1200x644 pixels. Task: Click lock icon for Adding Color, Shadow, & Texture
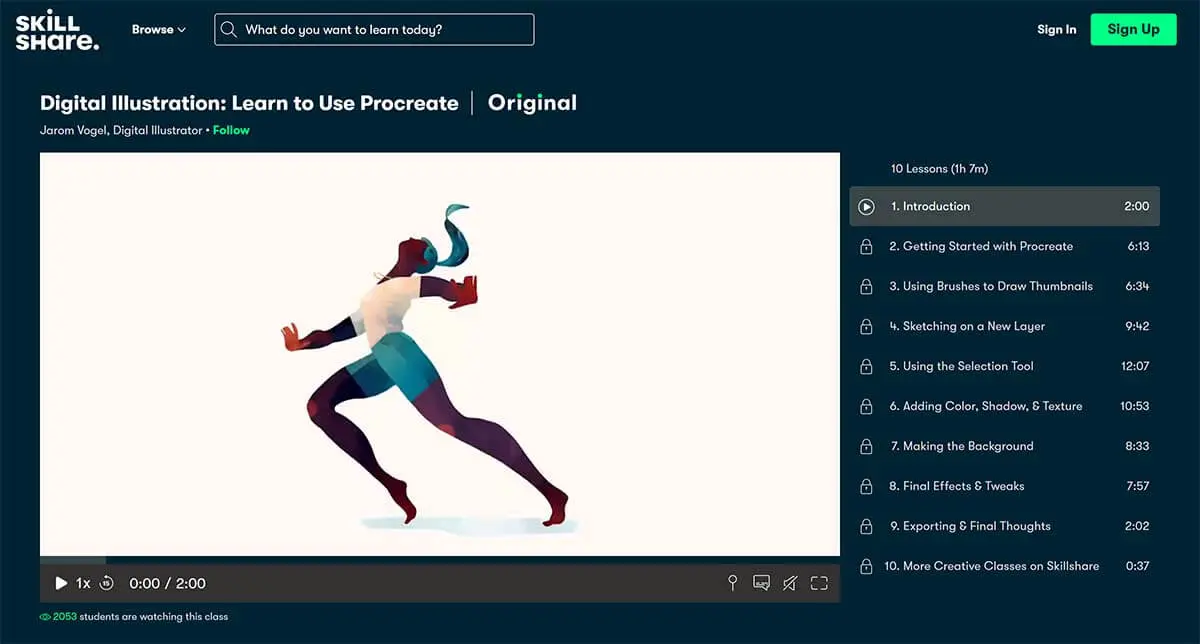click(x=867, y=407)
